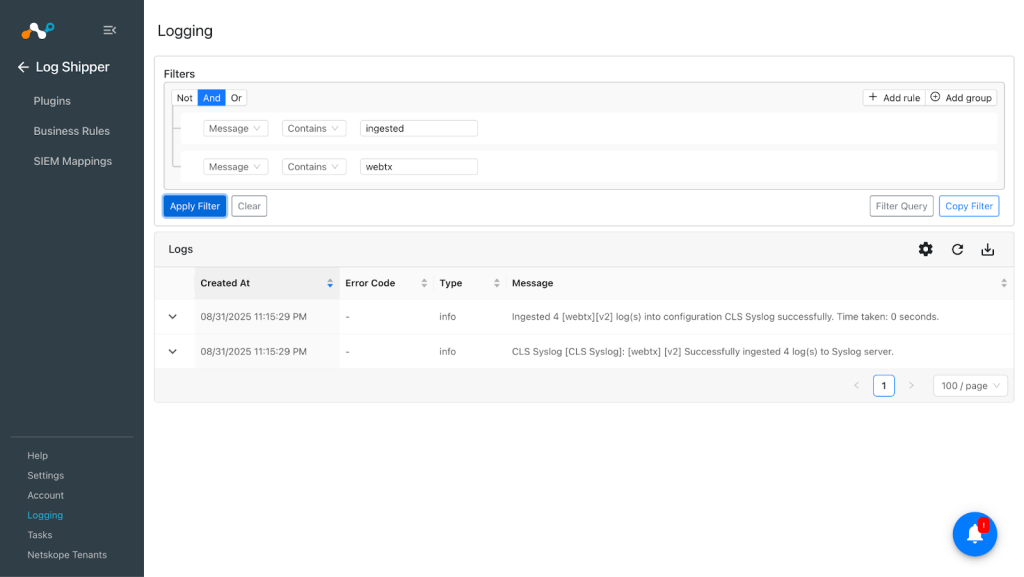
Task: Click the Filter Query button
Action: pos(901,206)
